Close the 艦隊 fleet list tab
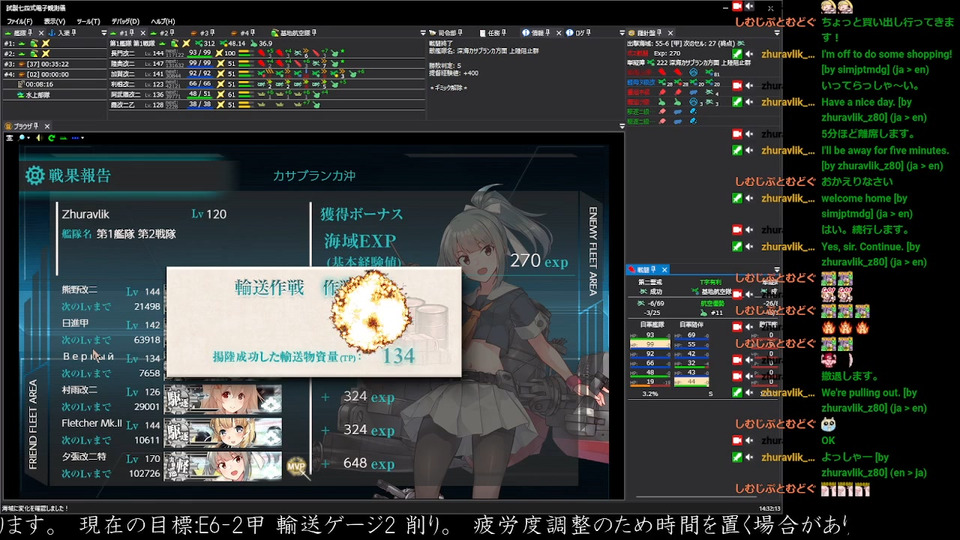 (41, 33)
